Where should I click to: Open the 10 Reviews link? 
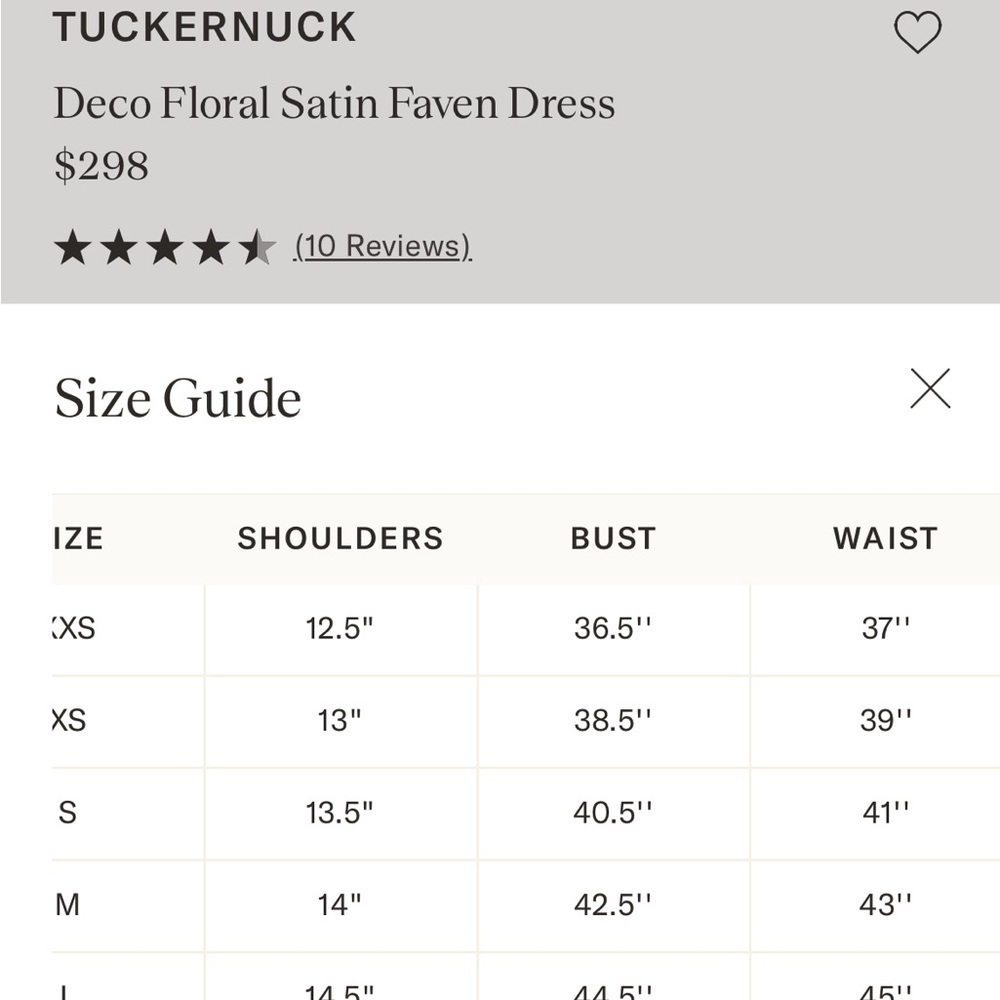383,246
